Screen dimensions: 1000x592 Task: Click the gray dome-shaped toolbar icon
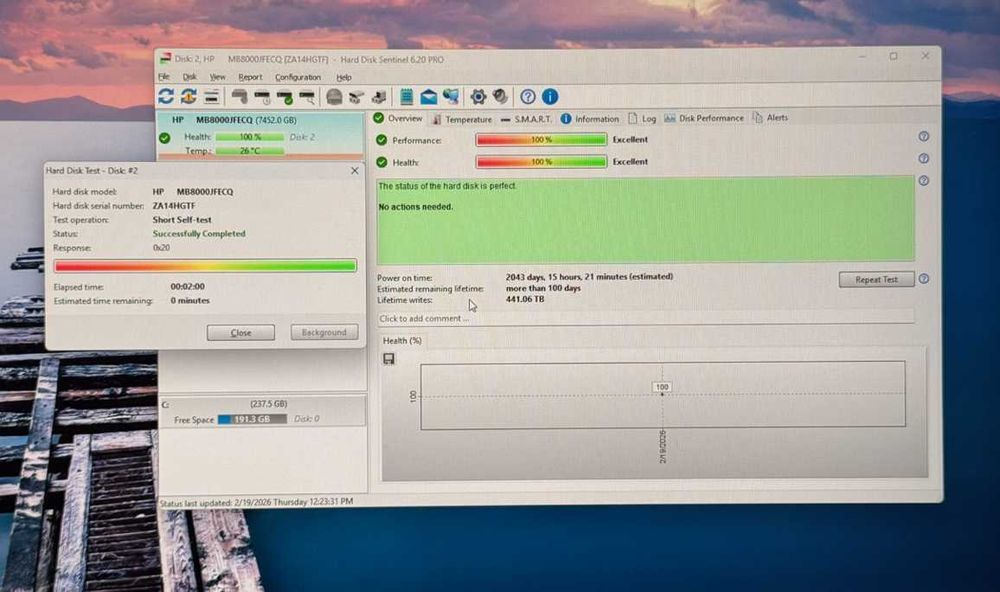[x=334, y=97]
